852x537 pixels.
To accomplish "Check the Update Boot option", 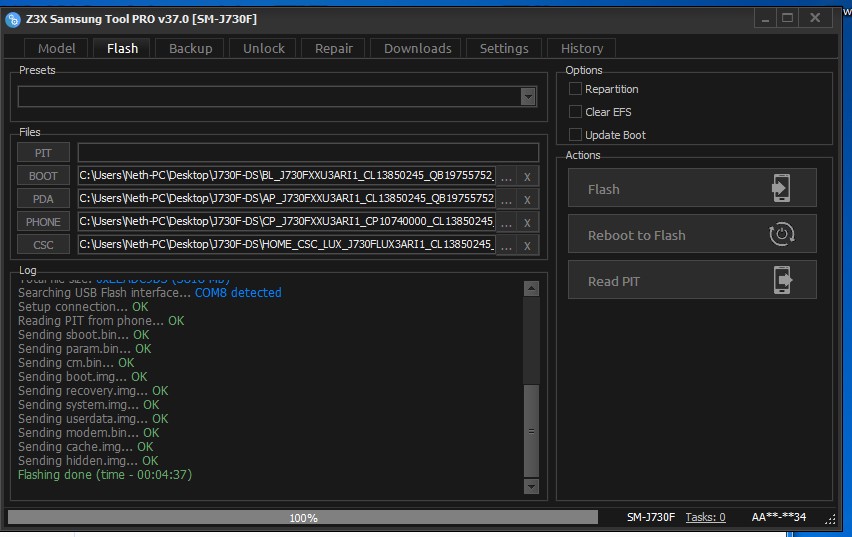I will [575, 134].
